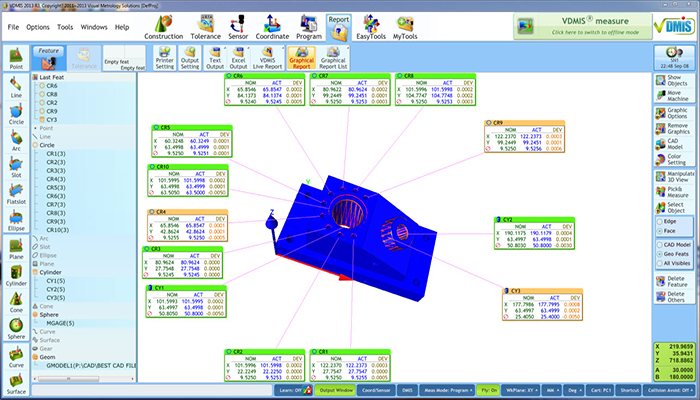Open the MM units dropdown

pyautogui.click(x=552, y=390)
